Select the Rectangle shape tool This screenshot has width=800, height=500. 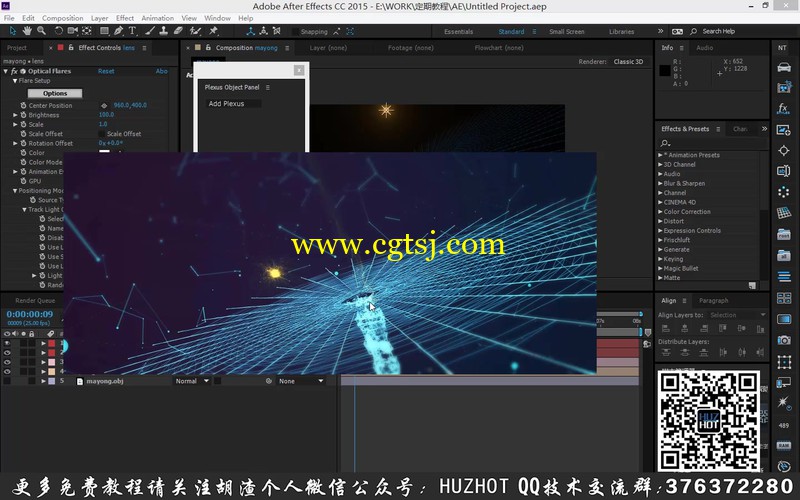click(105, 31)
